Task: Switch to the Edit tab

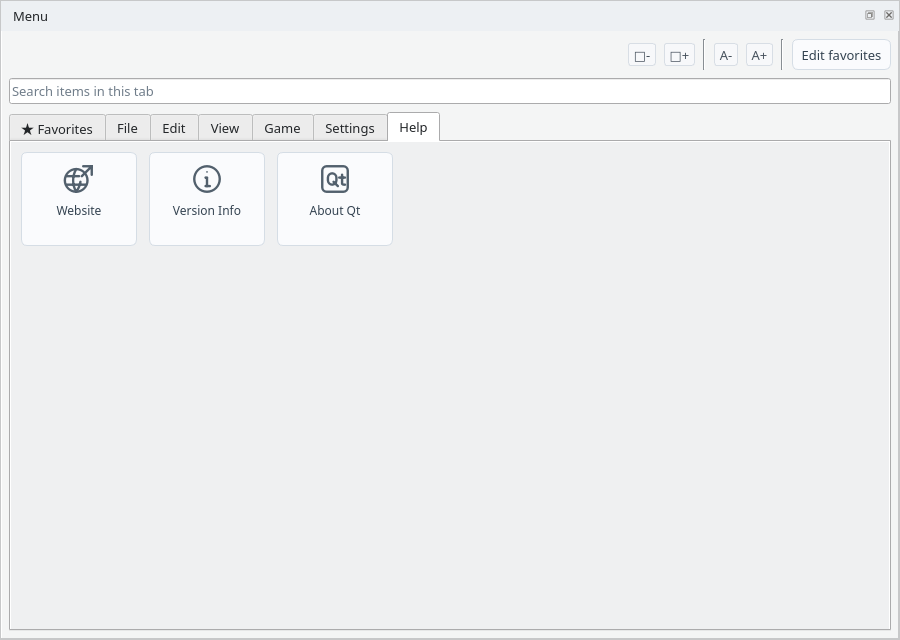Action: coord(174,129)
